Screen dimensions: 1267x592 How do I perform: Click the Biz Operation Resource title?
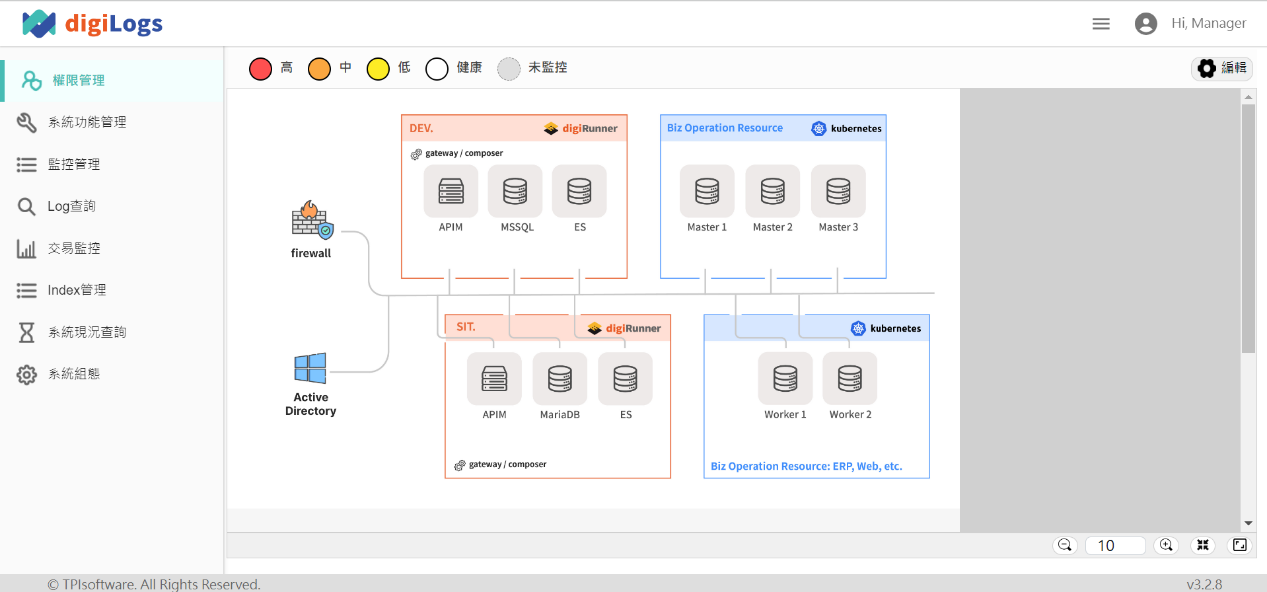pyautogui.click(x=725, y=128)
